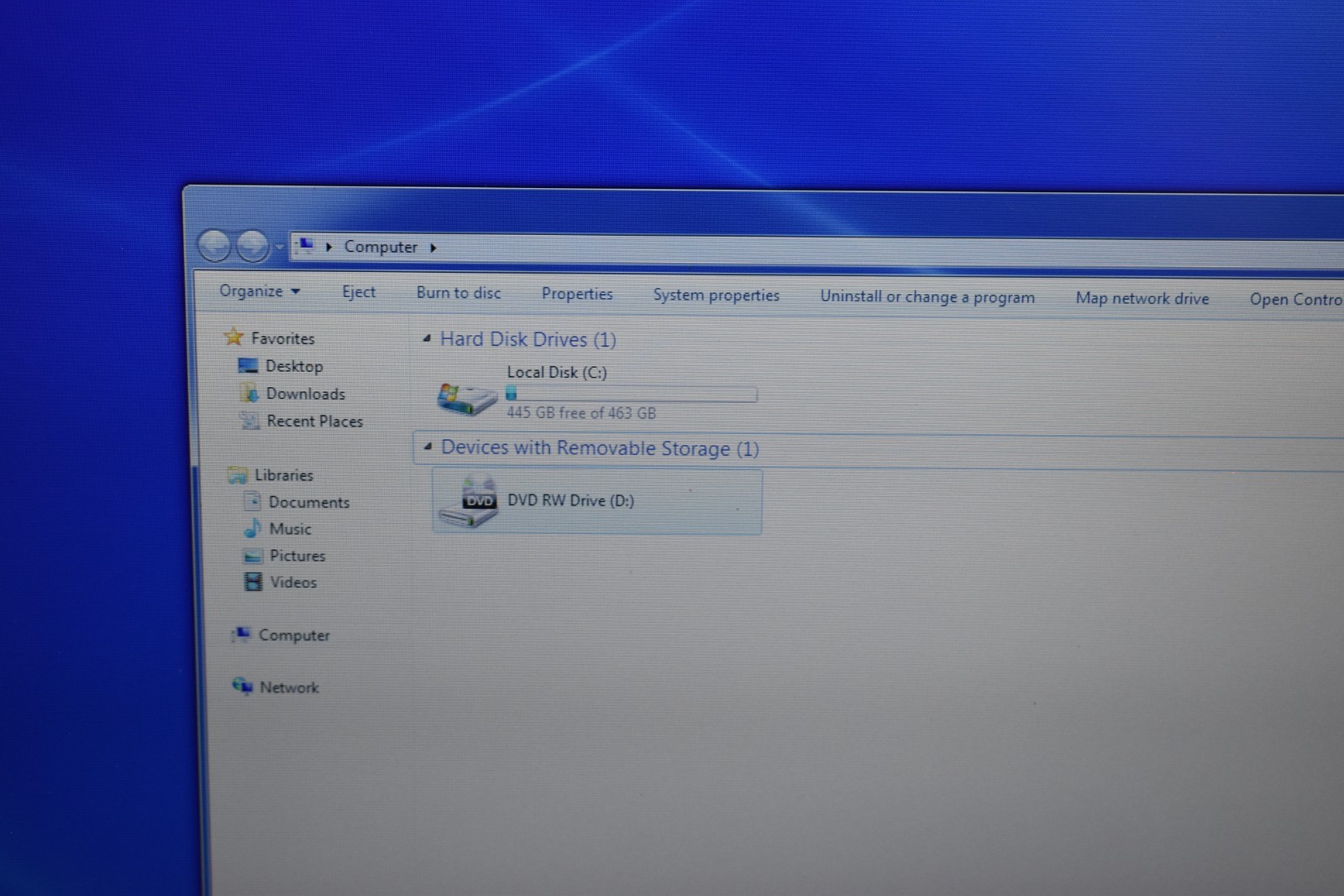Select Network in navigation pane
This screenshot has width=1344, height=896.
[289, 688]
